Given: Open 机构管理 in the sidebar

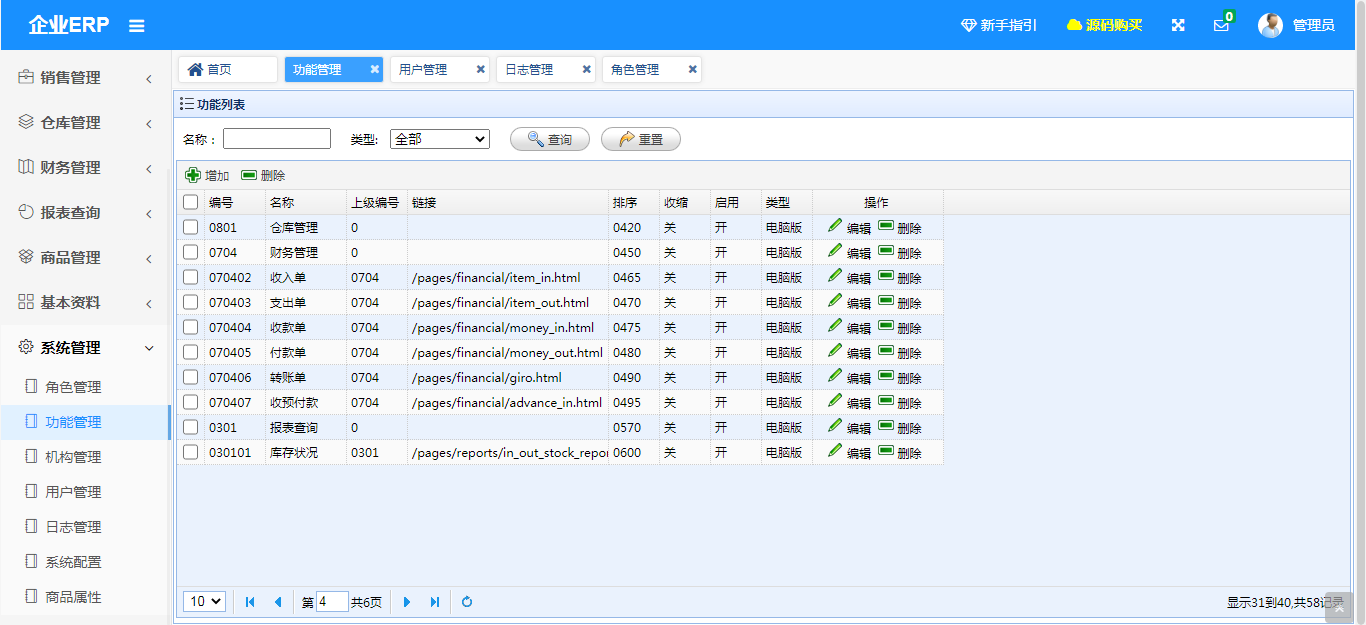Looking at the screenshot, I should pyautogui.click(x=73, y=457).
